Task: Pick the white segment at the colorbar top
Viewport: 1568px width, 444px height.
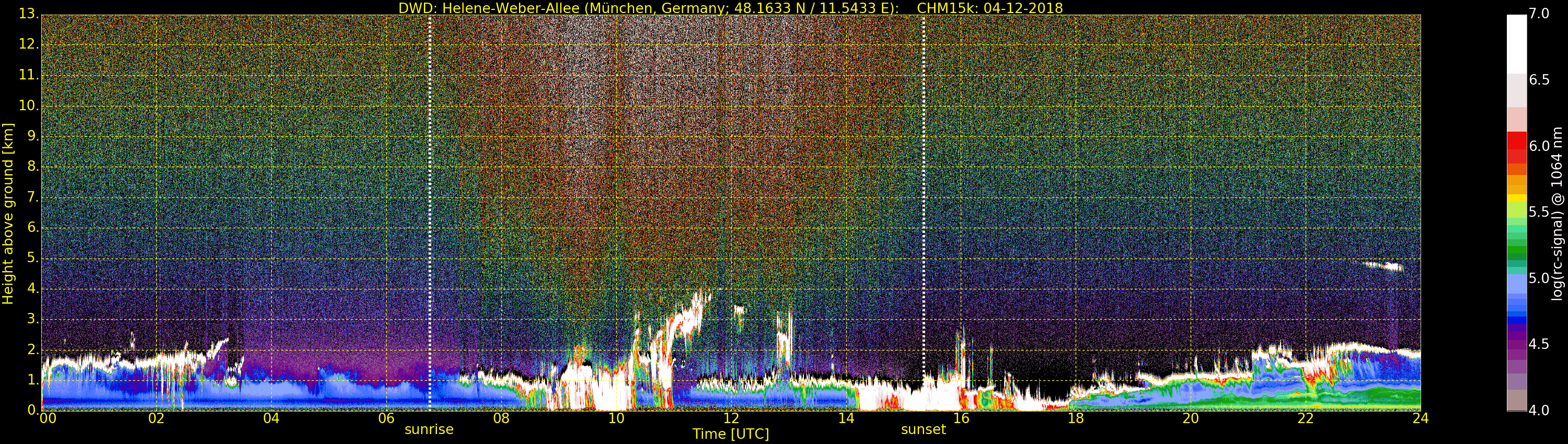Action: coord(1516,44)
